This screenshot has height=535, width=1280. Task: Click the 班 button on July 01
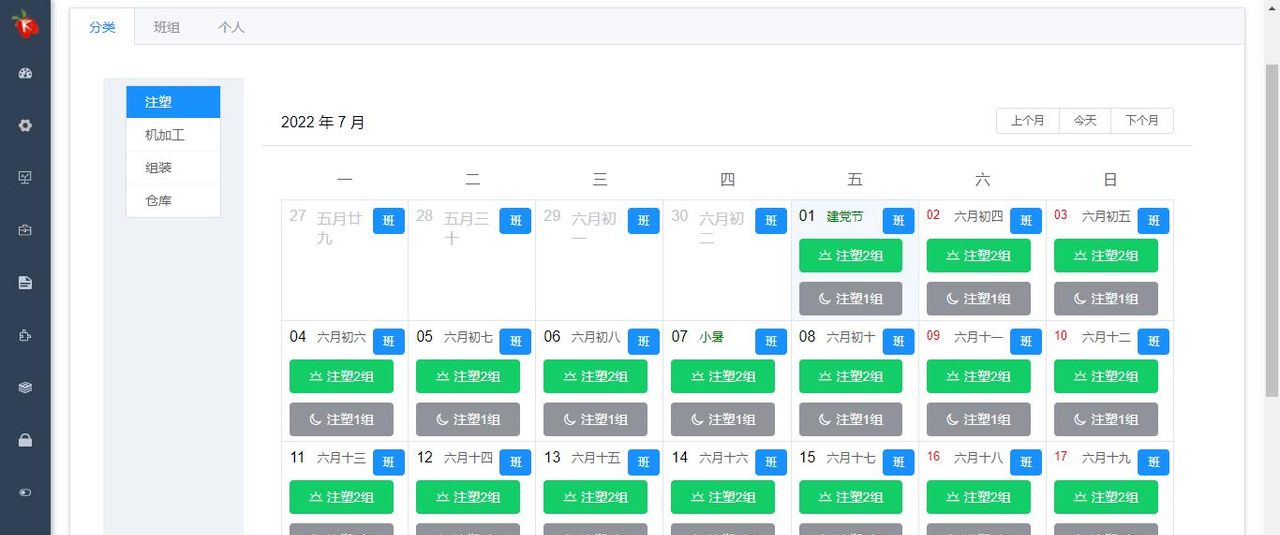pyautogui.click(x=899, y=221)
